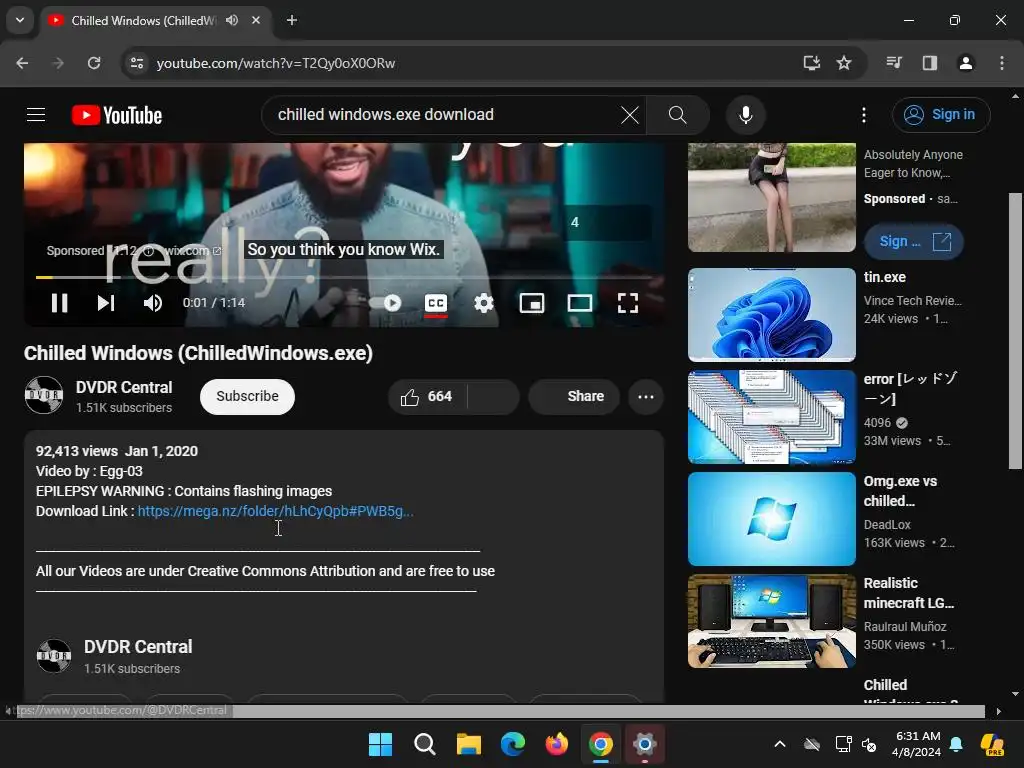Go to YouTube home via logo
Screen dimensions: 1024x768
[x=117, y=115]
